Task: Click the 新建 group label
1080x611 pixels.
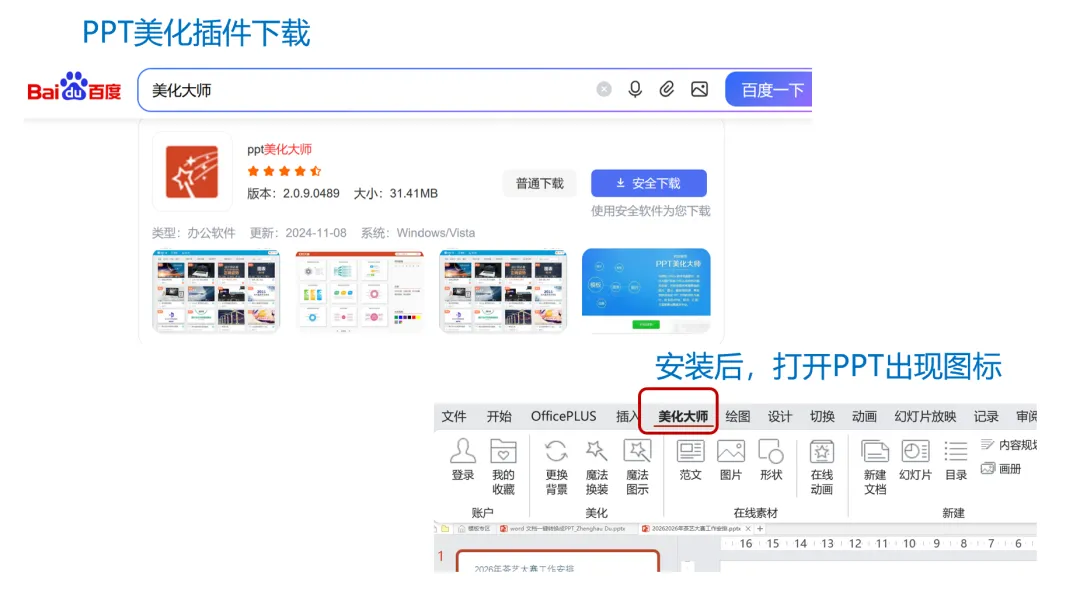Action: coord(953,512)
